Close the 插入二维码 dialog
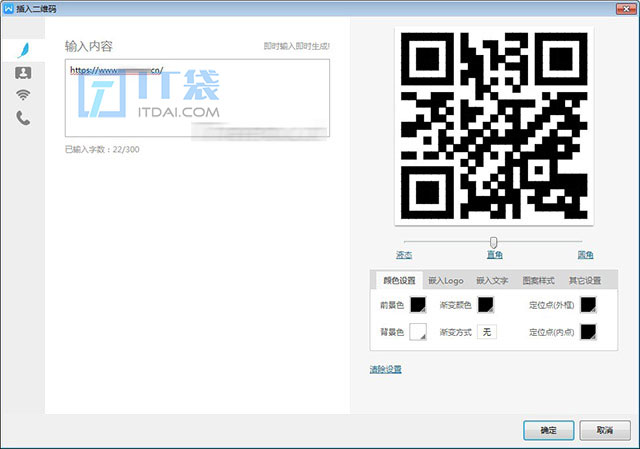640x449 pixels. pos(626,9)
